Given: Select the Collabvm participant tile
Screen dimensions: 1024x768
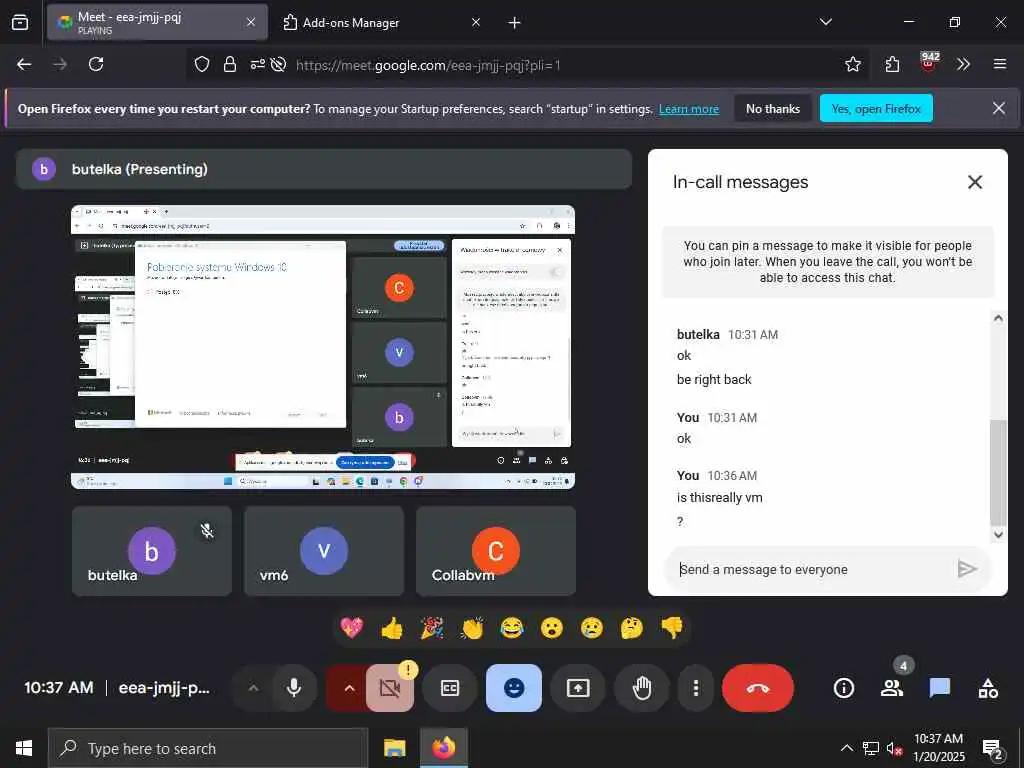Looking at the screenshot, I should [496, 551].
